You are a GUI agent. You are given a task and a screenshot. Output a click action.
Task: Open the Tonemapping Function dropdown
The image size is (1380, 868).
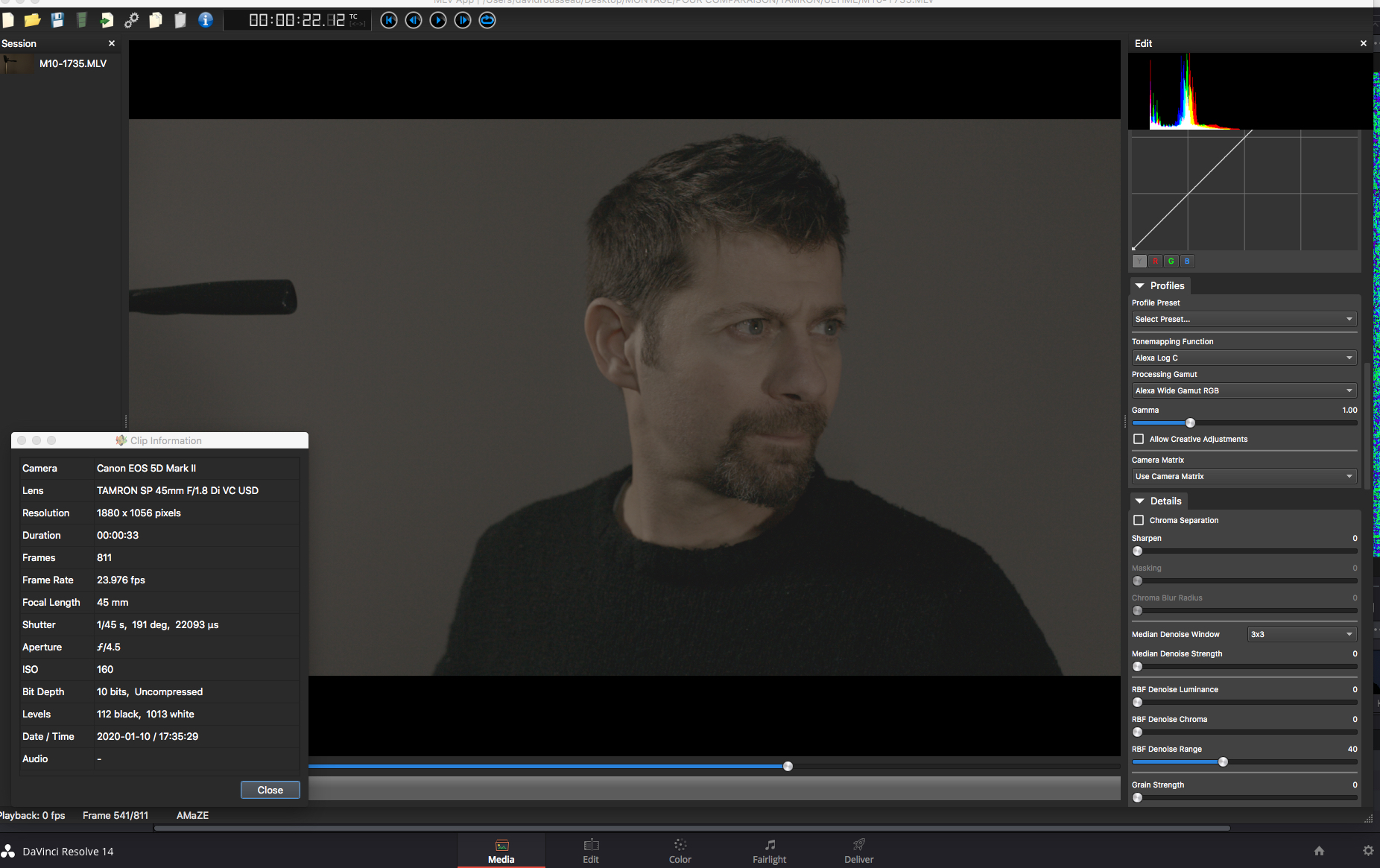pos(1243,358)
